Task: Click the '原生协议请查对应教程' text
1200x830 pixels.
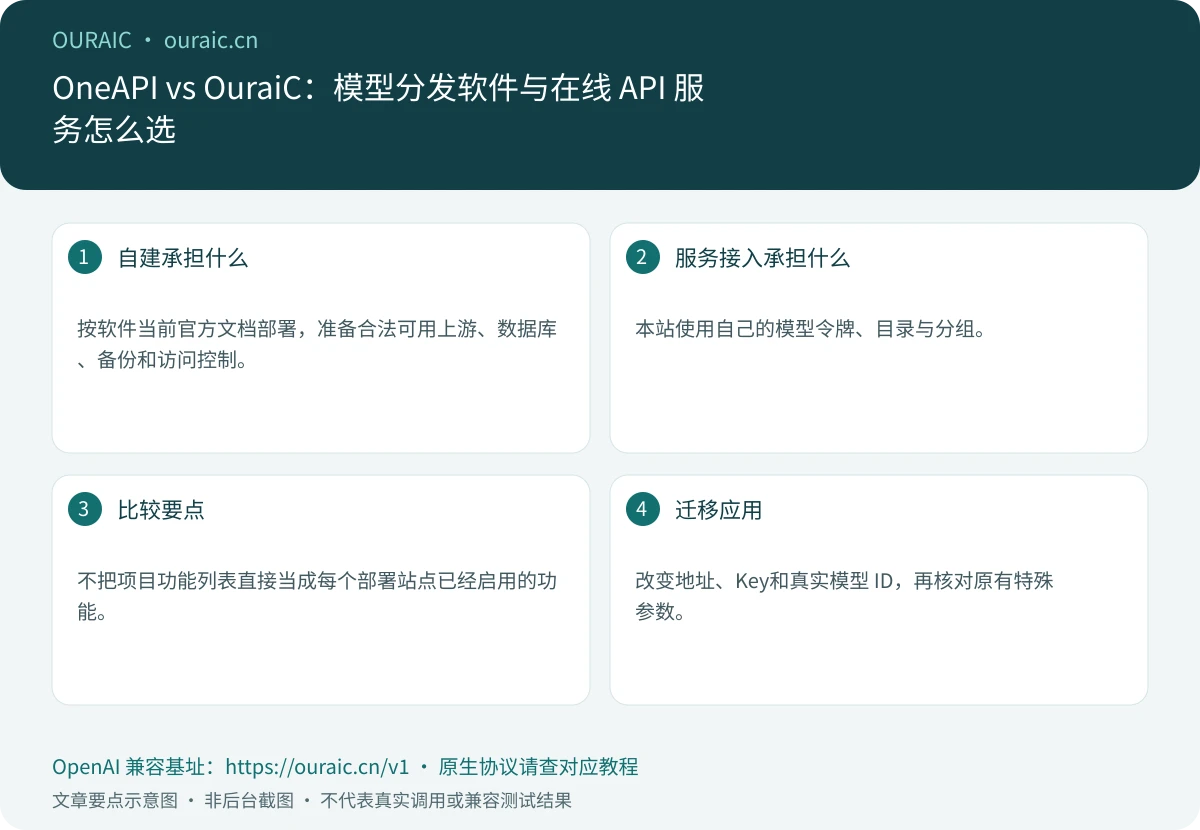Action: click(538, 767)
